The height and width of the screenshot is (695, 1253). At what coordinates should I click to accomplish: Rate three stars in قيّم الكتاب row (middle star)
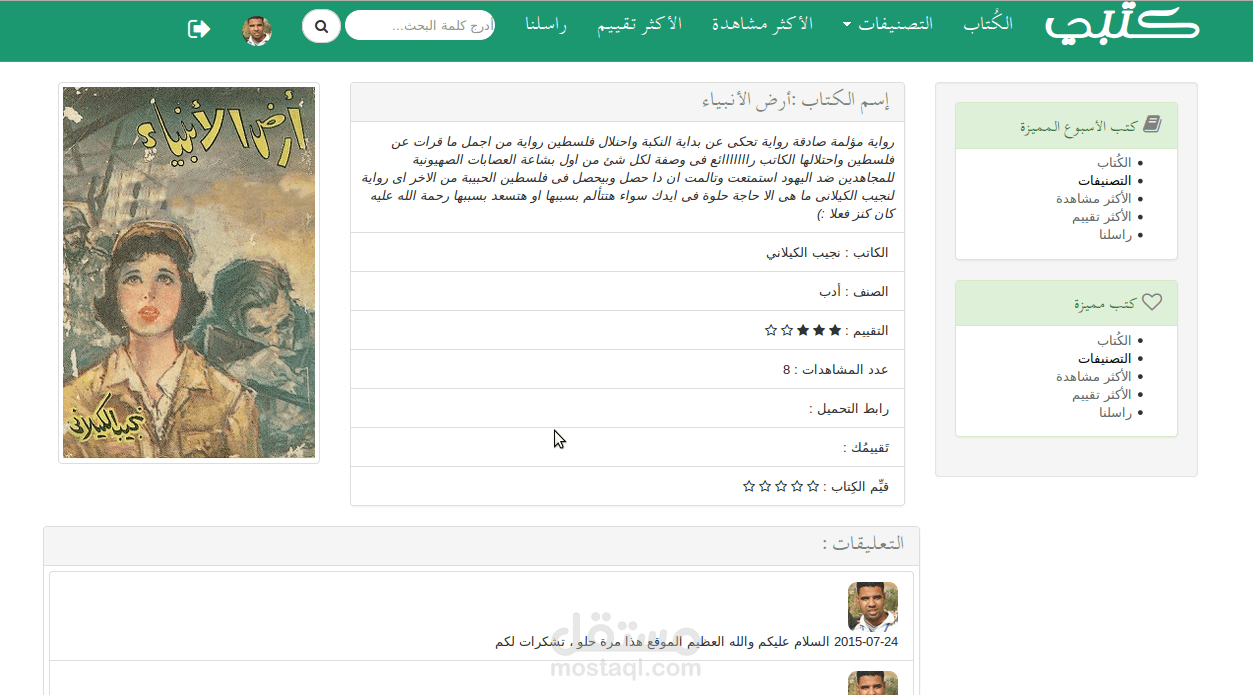coord(781,487)
